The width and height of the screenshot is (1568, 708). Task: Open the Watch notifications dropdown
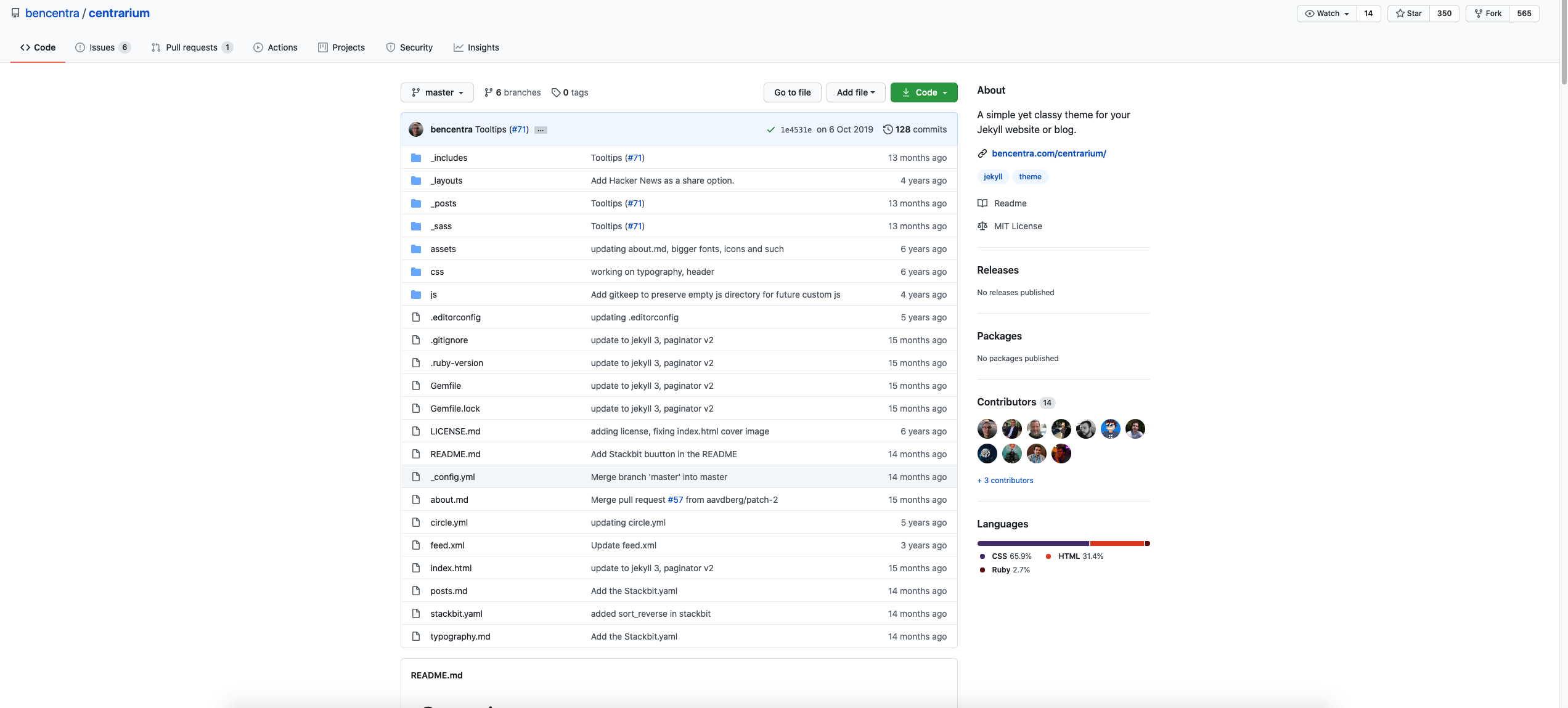[x=1327, y=14]
